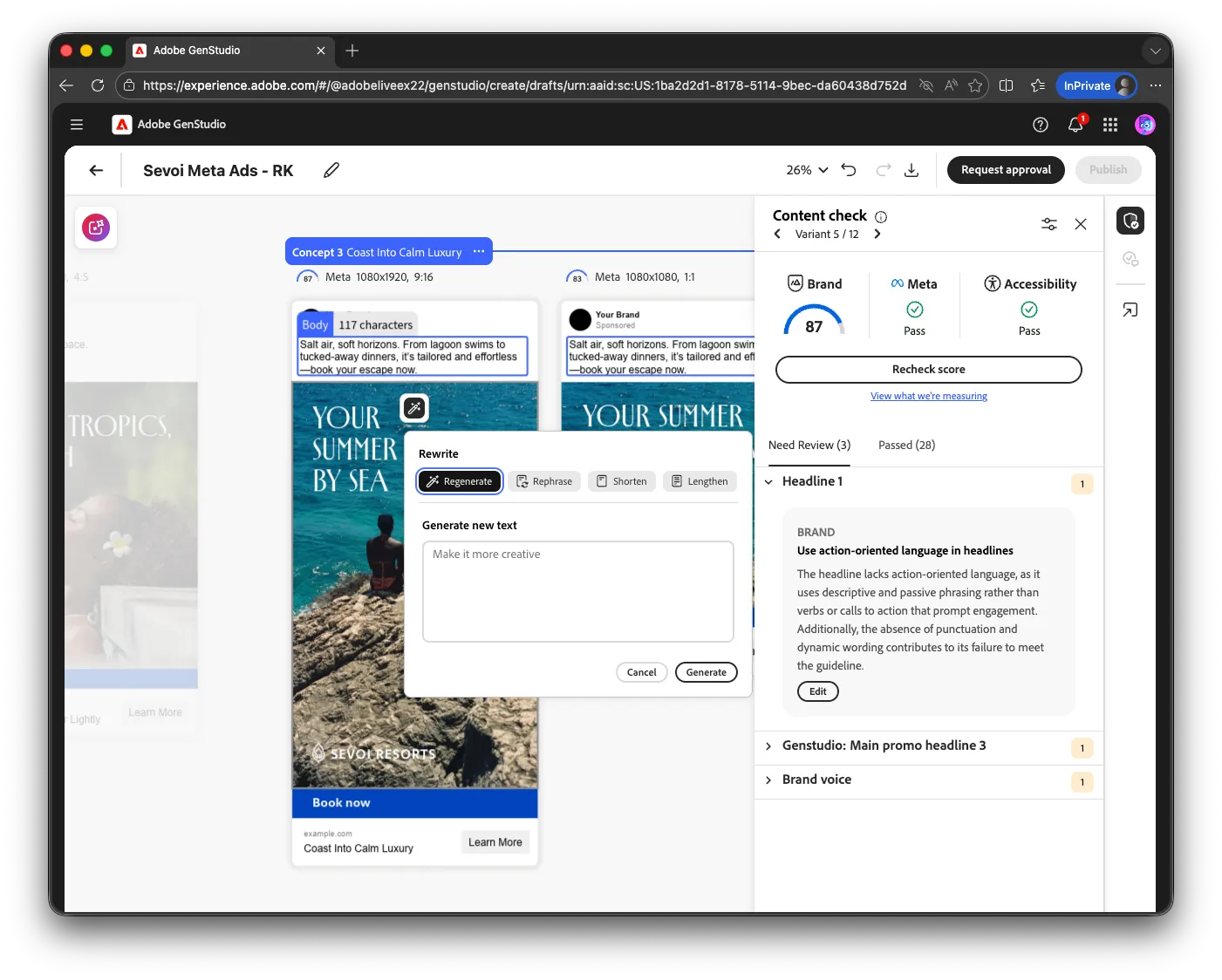
Task: Open the second sidebar check icon
Action: tap(1130, 259)
